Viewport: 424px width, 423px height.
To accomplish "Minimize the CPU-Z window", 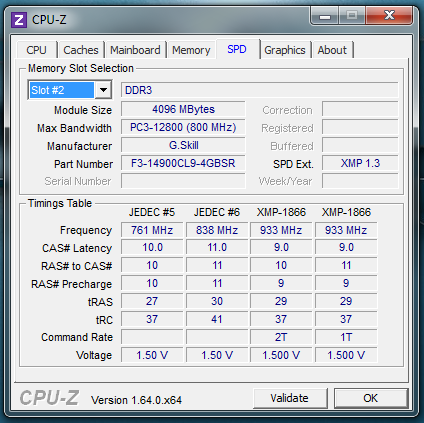I will [324, 16].
